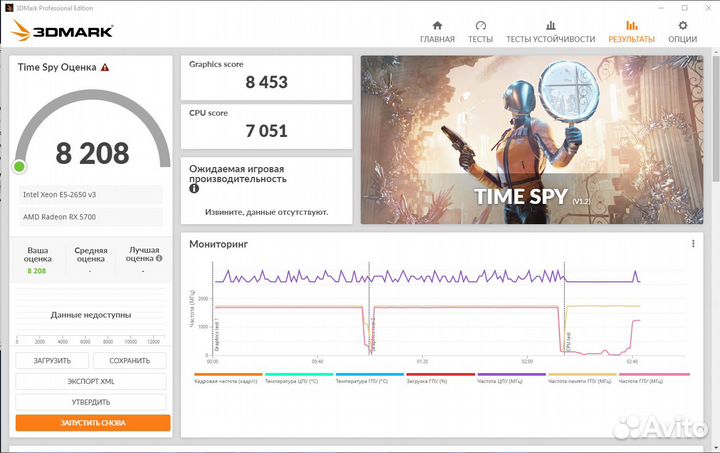
Task: Click info icon under Ожидаемая игровая производительность
Action: pyautogui.click(x=194, y=189)
